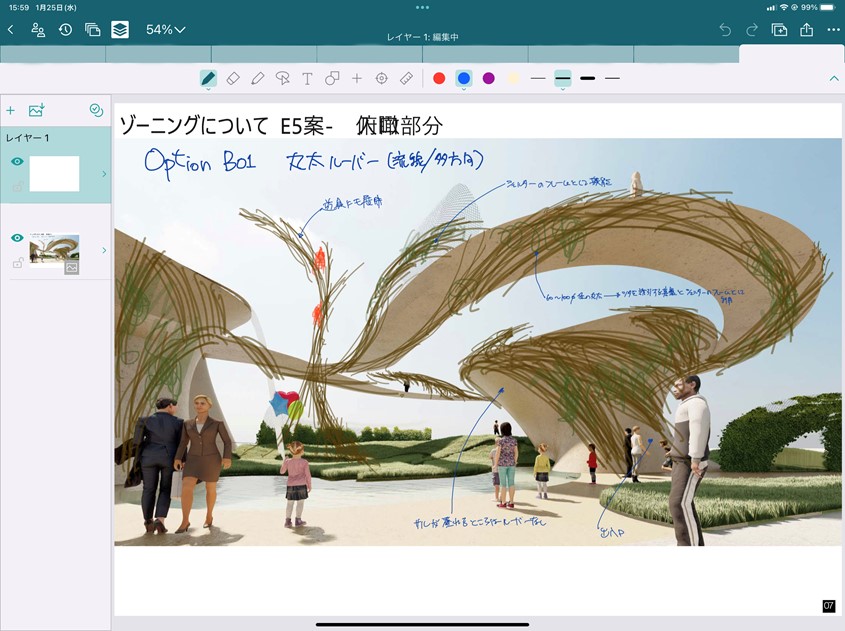The image size is (845, 631).
Task: Select the eraser tool
Action: [233, 78]
